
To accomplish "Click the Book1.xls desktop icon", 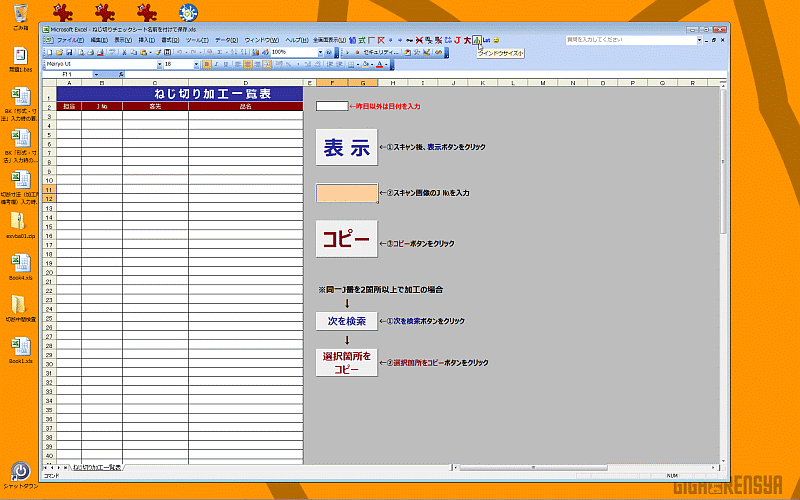I will [20, 350].
